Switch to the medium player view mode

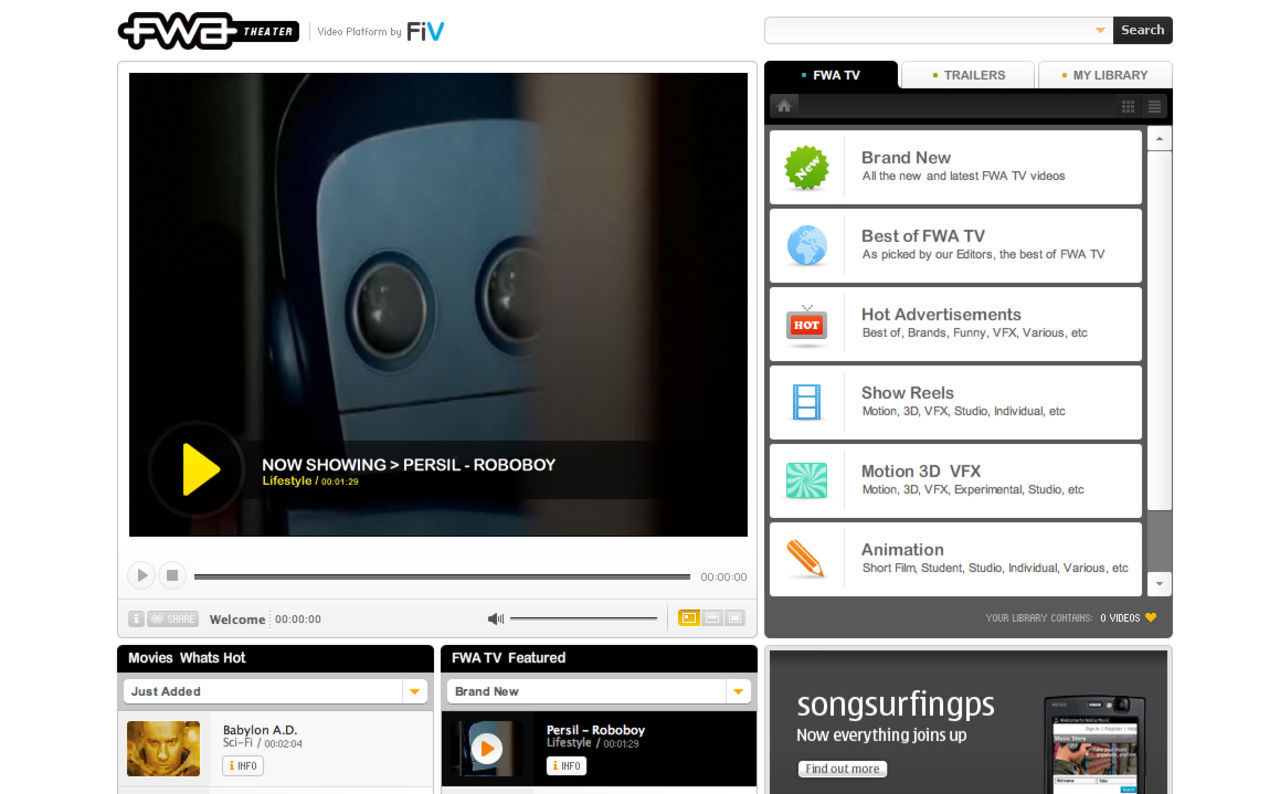712,618
